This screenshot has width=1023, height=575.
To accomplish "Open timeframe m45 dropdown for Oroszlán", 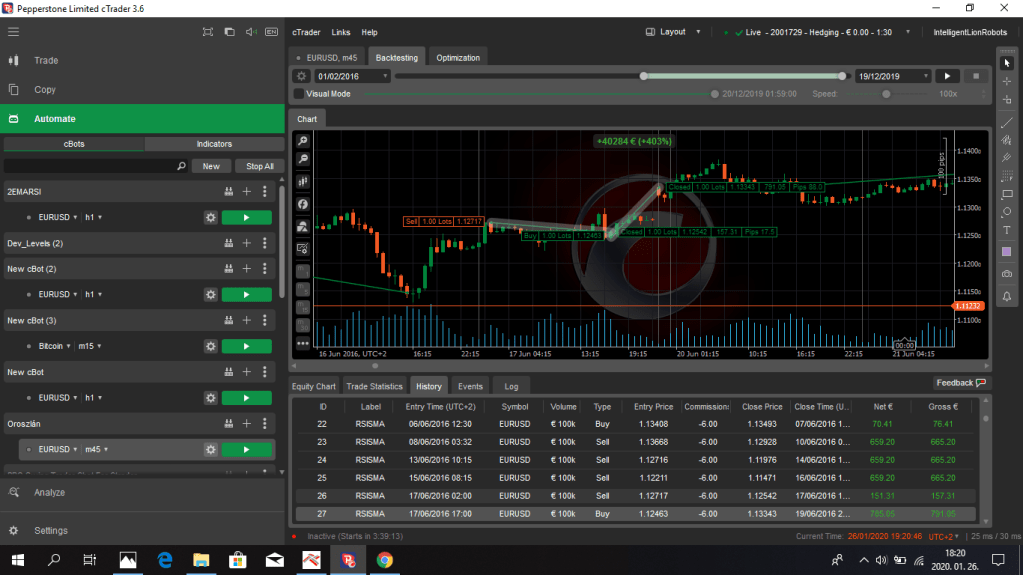I will (94, 450).
